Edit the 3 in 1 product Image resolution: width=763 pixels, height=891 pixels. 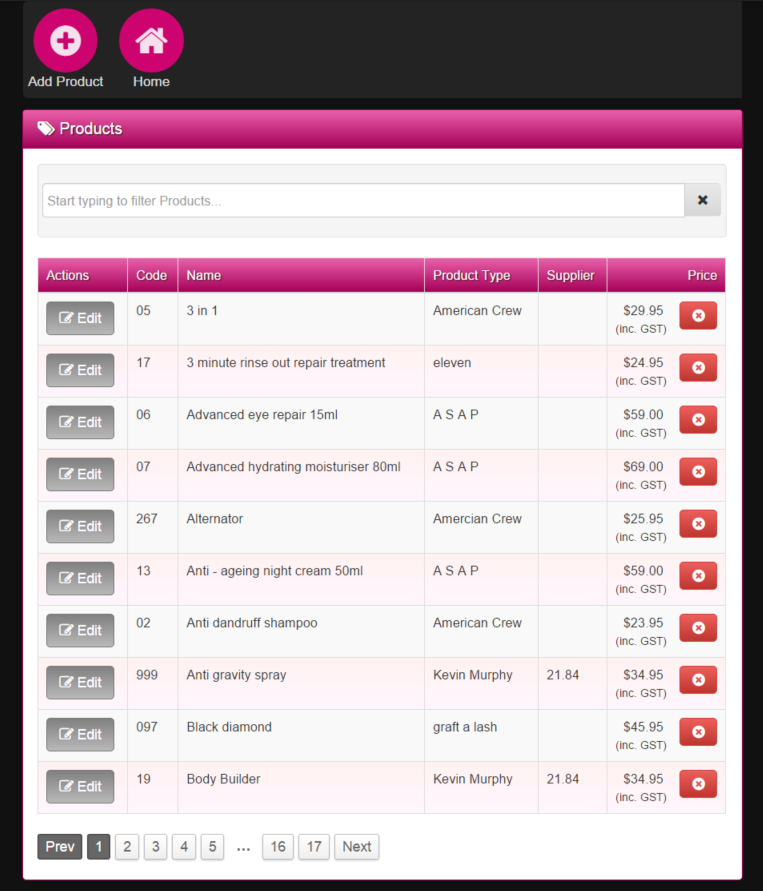80,318
